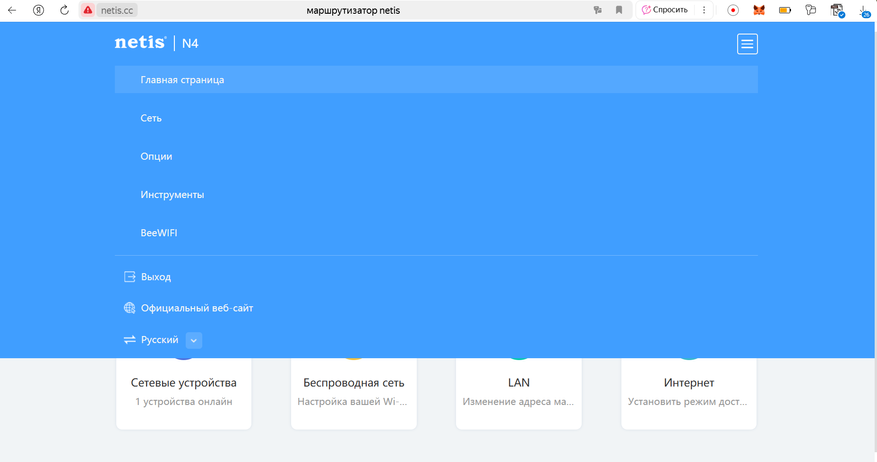The width and height of the screenshot is (877, 462).
Task: Click the netis.cc address field
Action: [x=117, y=10]
